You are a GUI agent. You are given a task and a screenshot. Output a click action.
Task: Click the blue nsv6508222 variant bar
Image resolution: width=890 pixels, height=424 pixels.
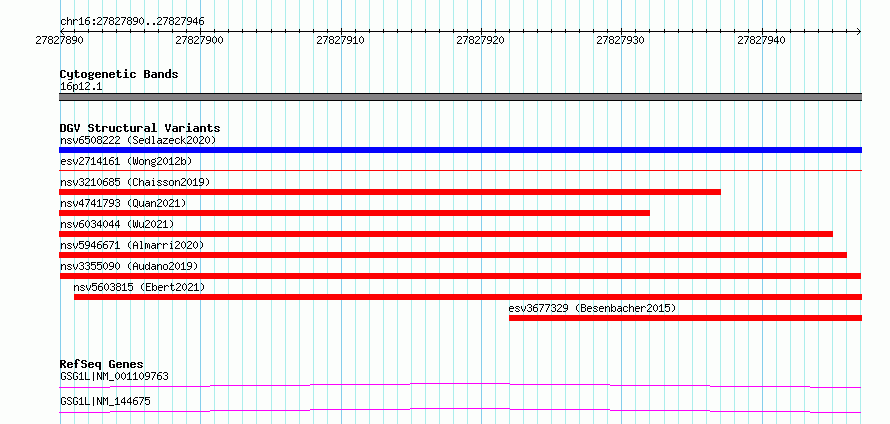(x=460, y=150)
